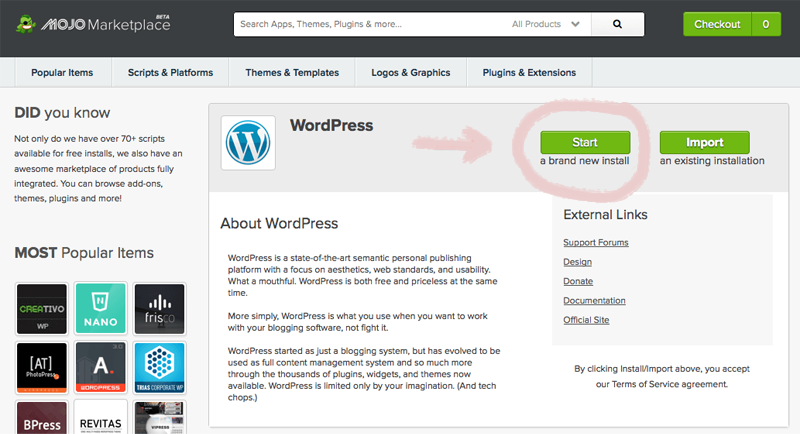Expand the All Products dropdown

(x=545, y=24)
